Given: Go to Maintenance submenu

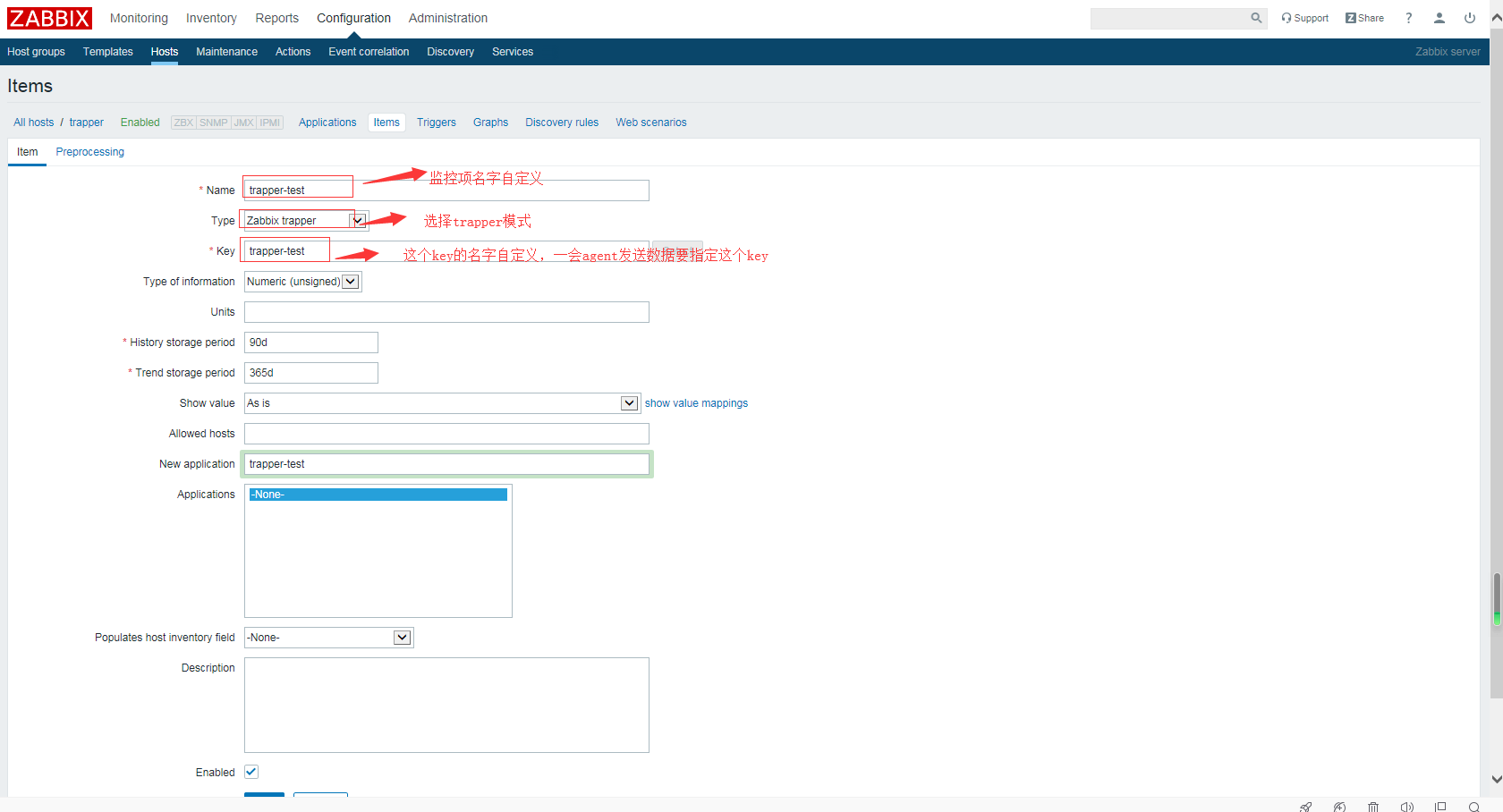Looking at the screenshot, I should [226, 52].
